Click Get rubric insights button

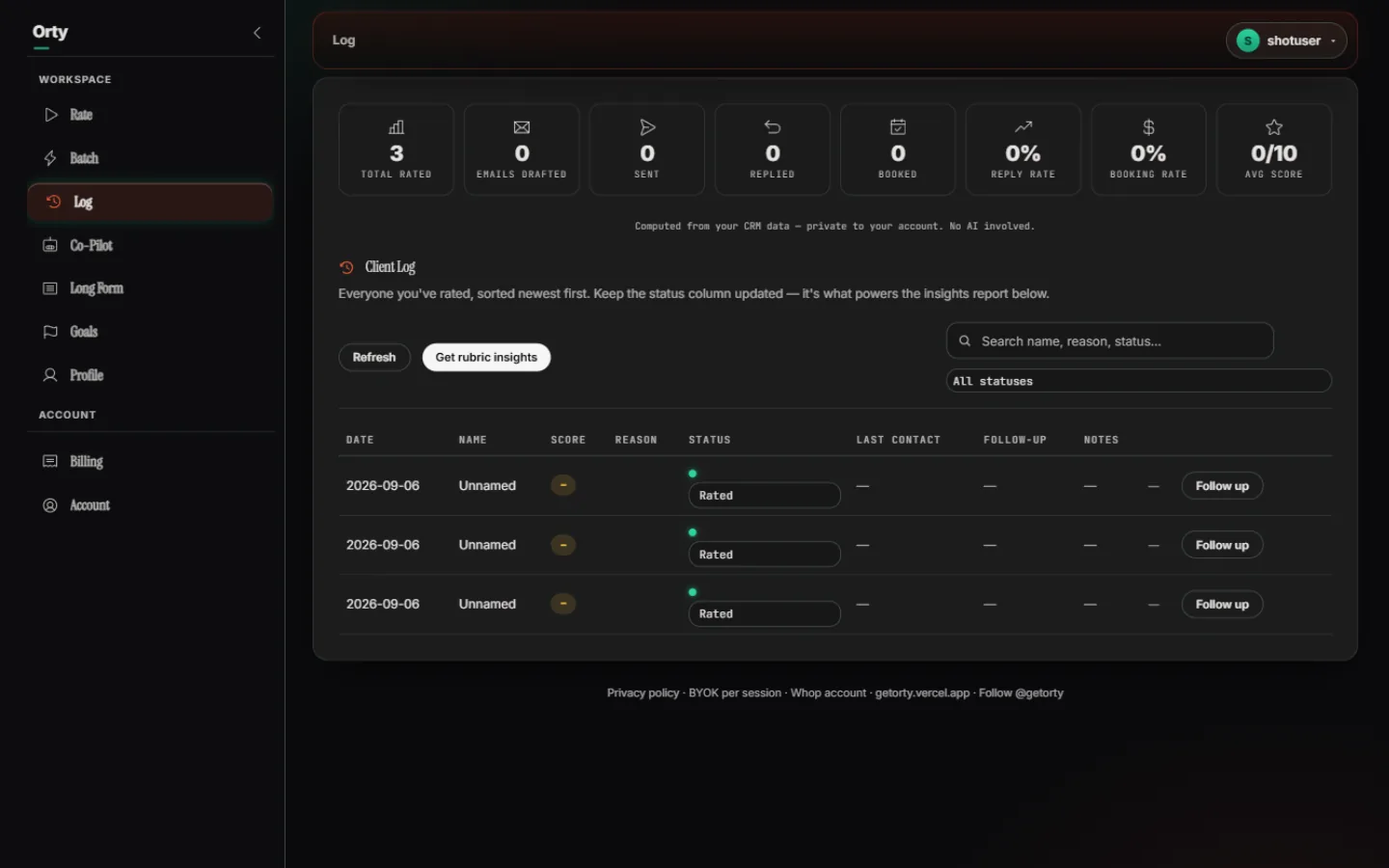click(x=486, y=357)
